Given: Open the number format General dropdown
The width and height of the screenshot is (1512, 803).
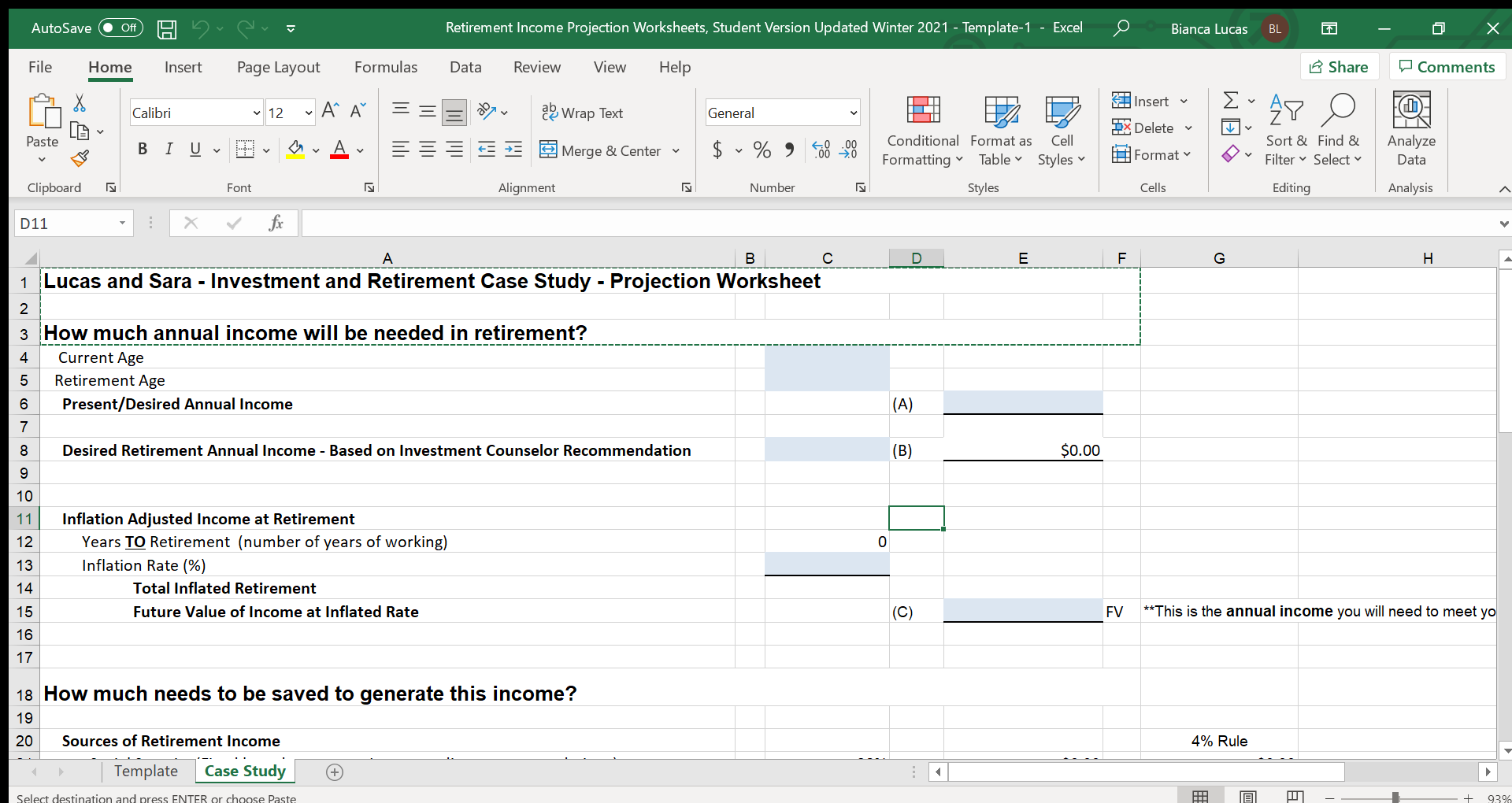Looking at the screenshot, I should click(x=854, y=113).
